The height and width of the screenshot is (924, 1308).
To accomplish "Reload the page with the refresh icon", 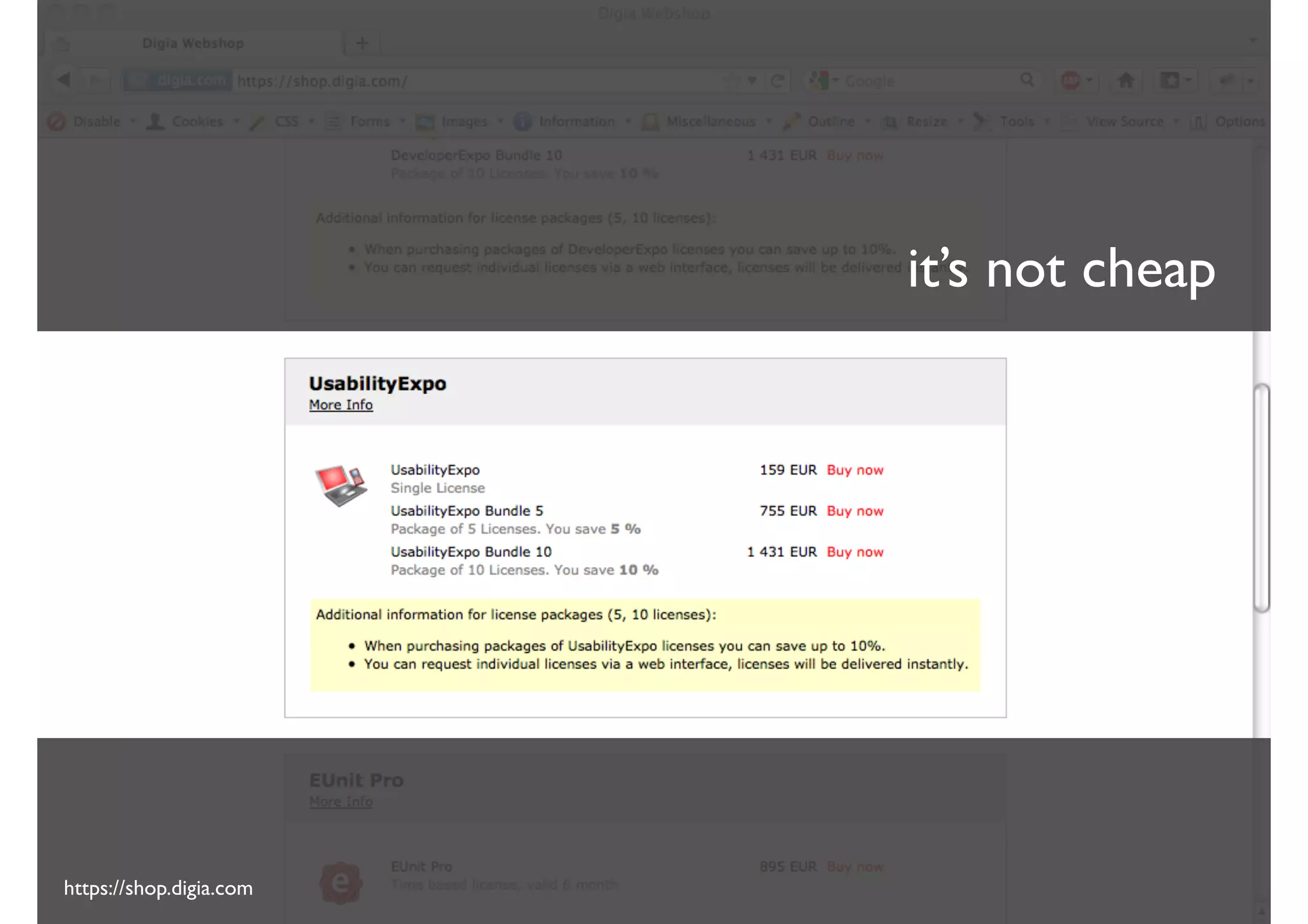I will [x=777, y=81].
